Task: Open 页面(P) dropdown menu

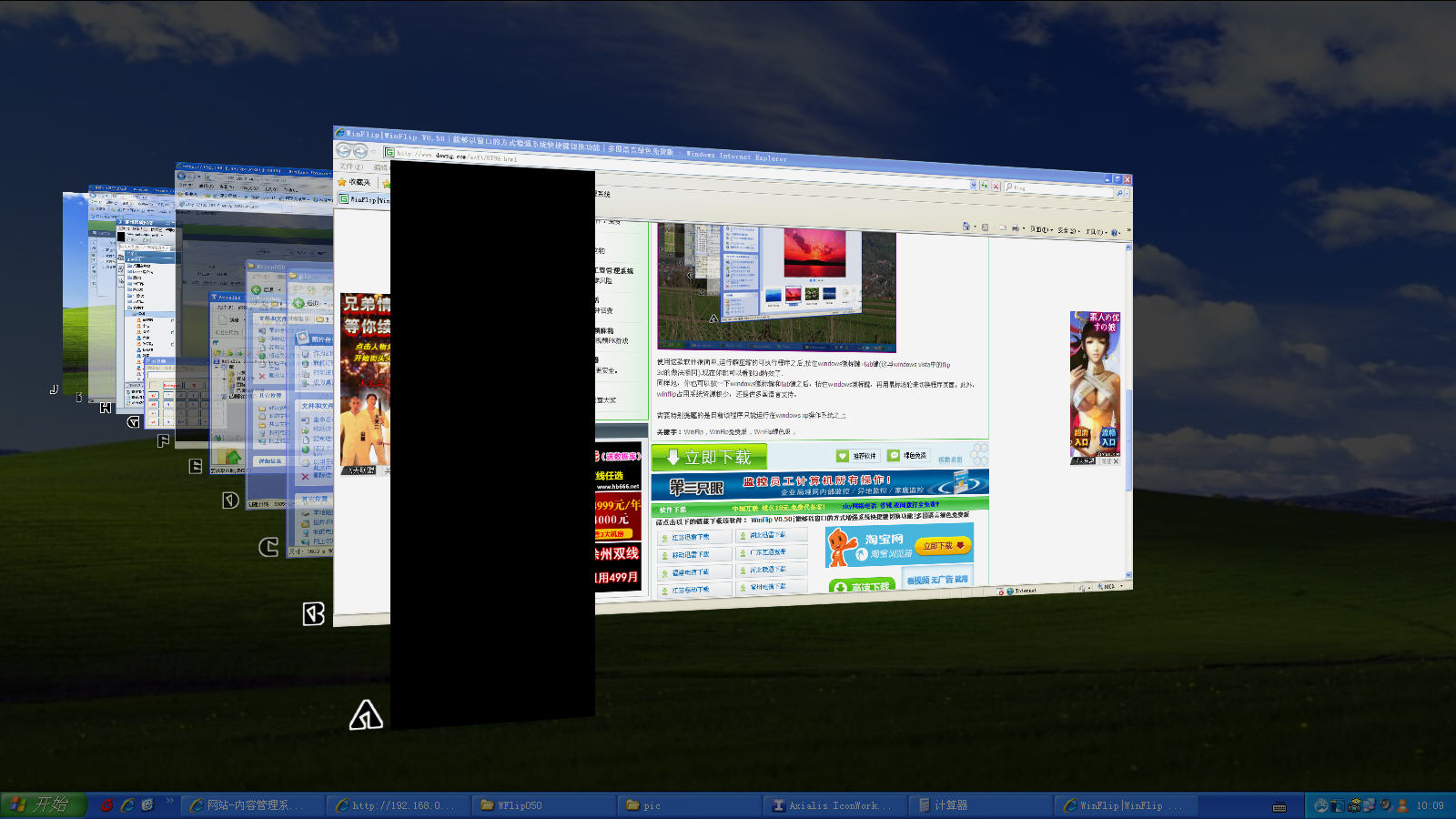Action: point(1041,229)
